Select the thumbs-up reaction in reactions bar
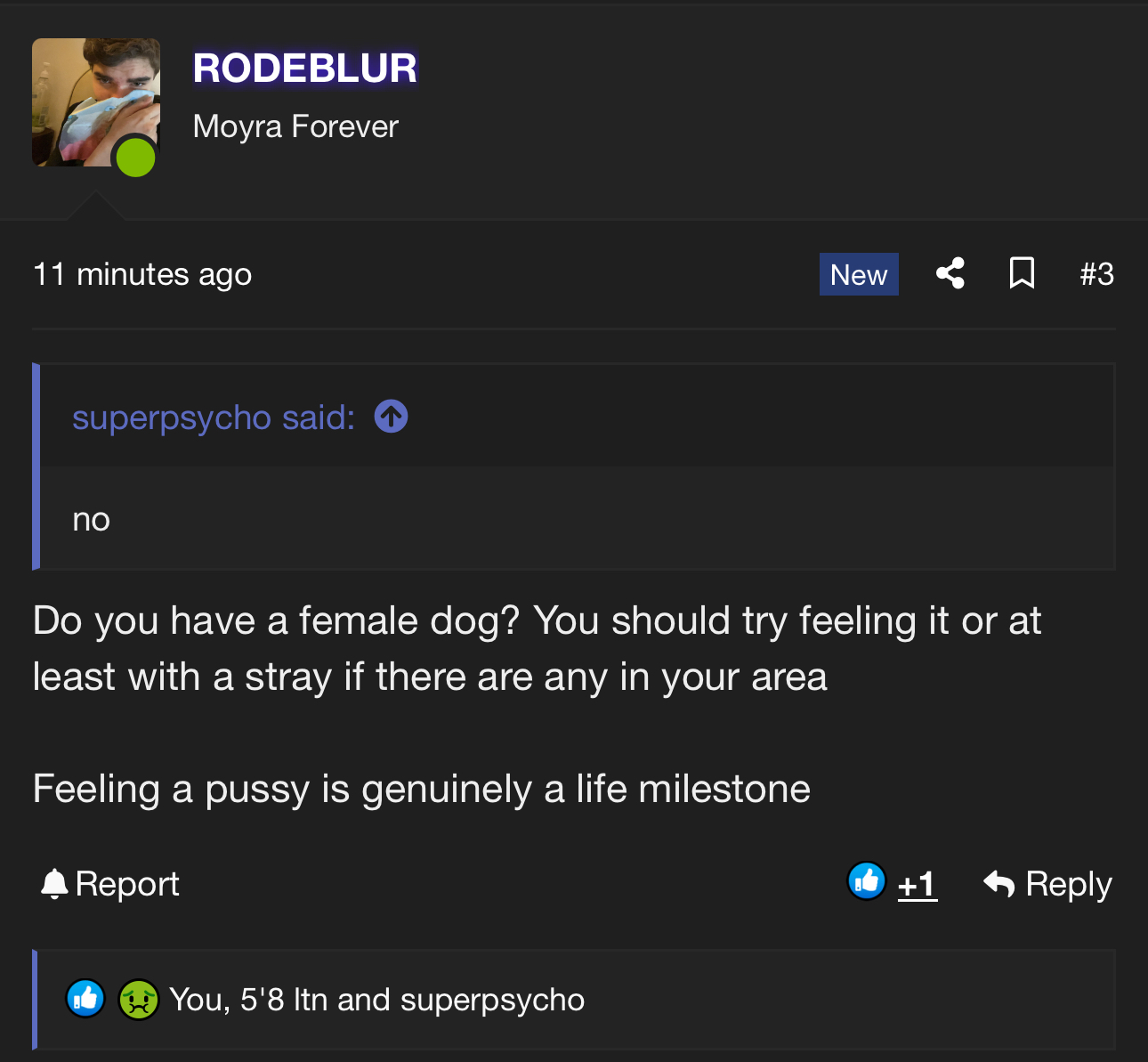Image resolution: width=1148 pixels, height=1062 pixels. (85, 999)
